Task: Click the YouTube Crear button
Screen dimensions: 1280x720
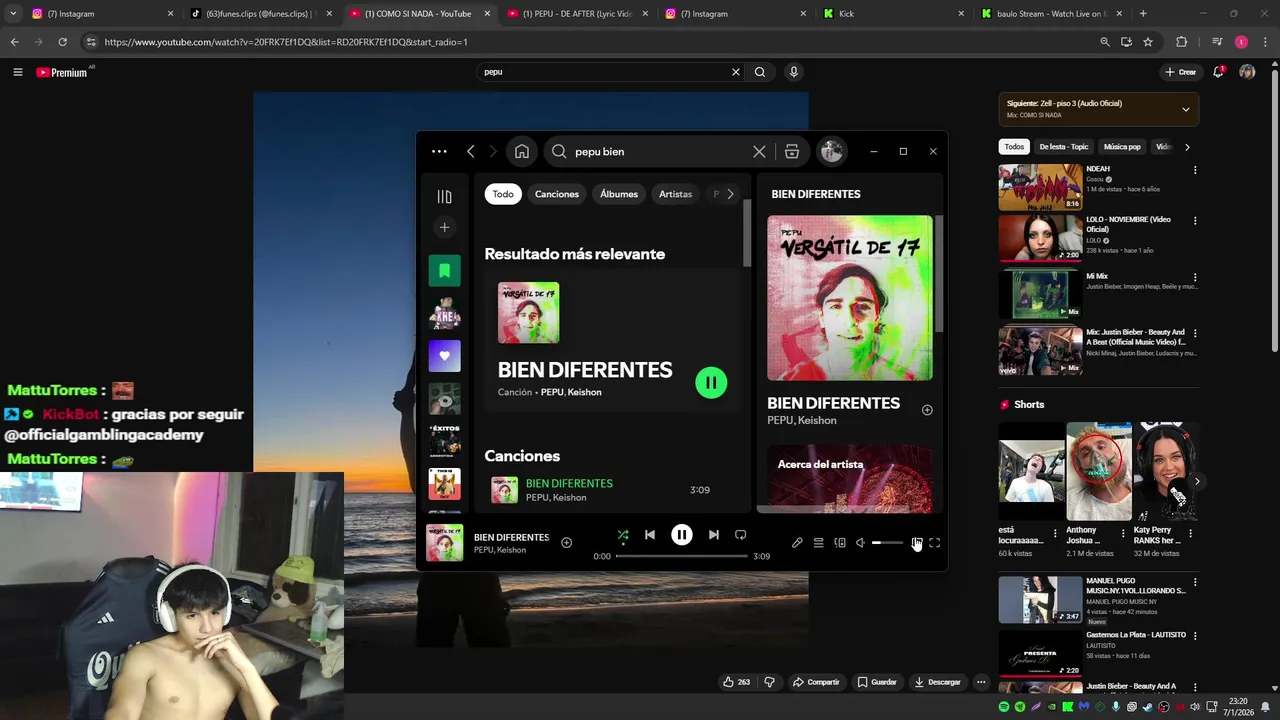Action: 1181,72
